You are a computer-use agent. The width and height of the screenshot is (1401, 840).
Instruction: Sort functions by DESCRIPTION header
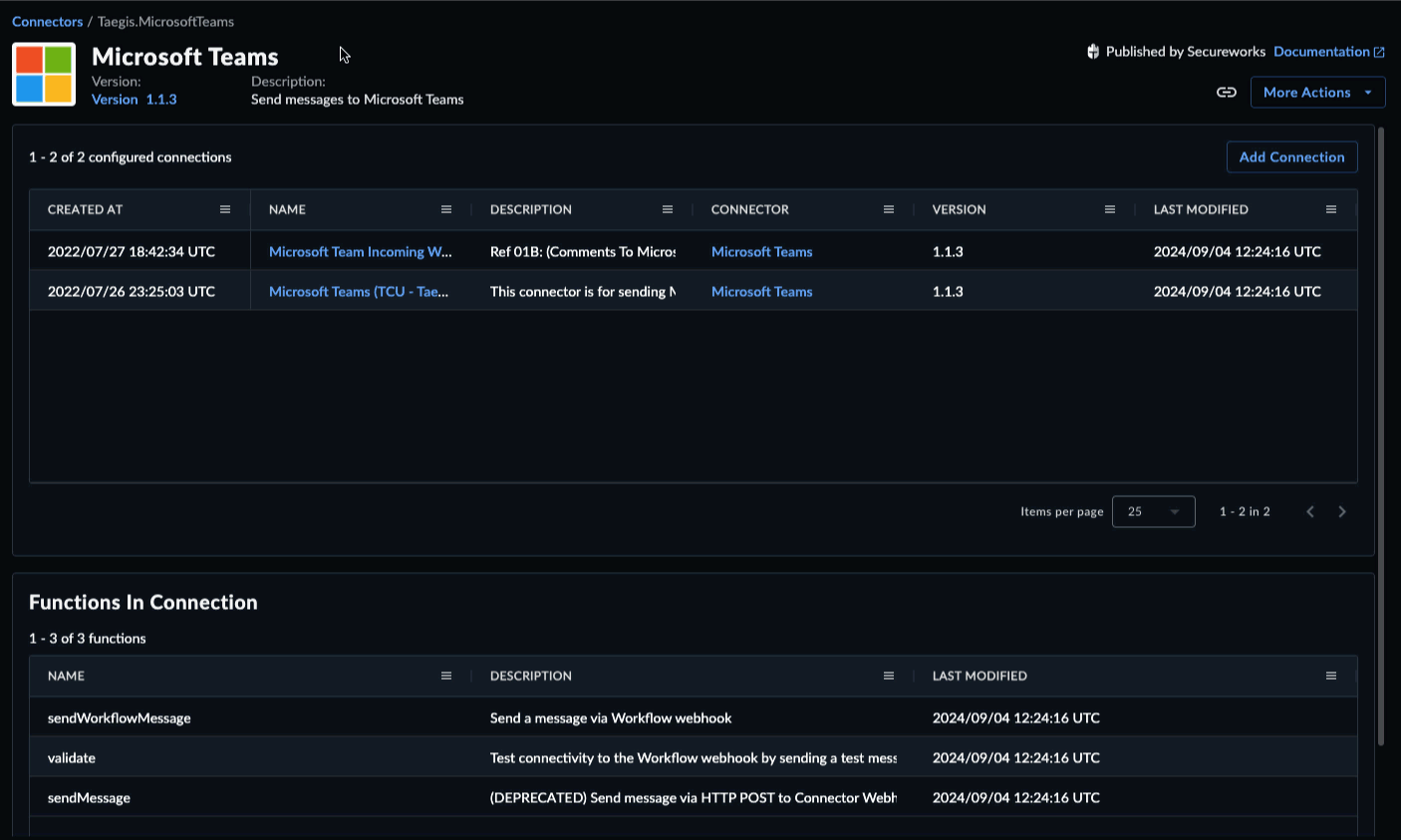coord(530,676)
